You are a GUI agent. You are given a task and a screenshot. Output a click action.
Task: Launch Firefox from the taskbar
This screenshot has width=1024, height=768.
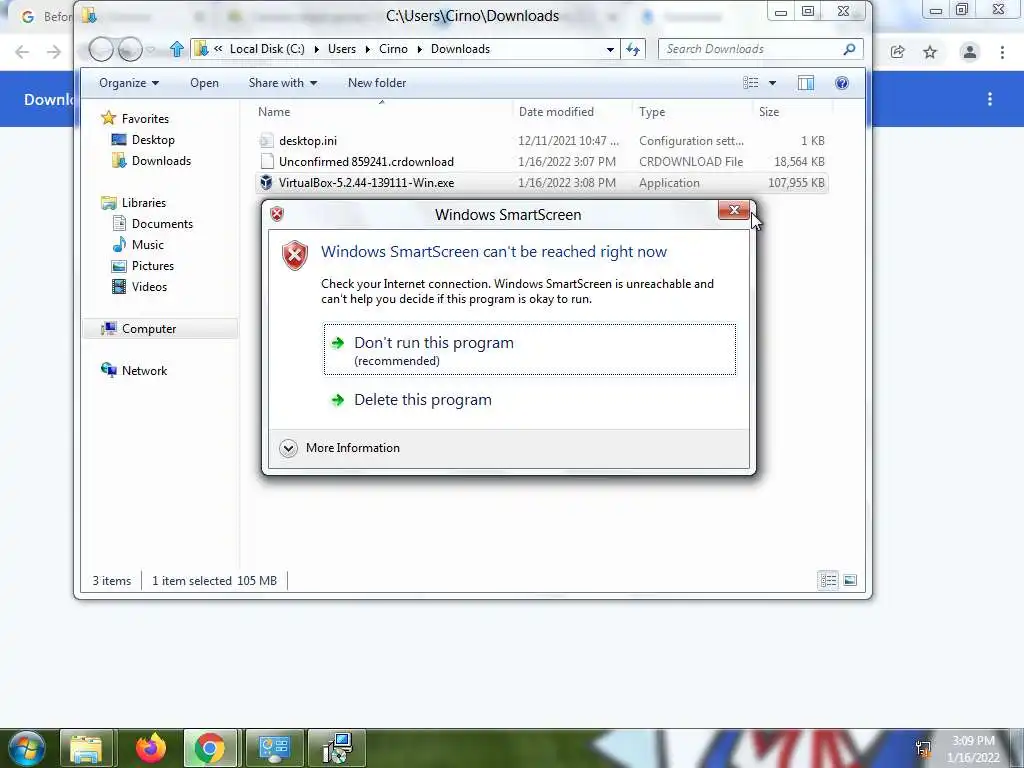151,748
